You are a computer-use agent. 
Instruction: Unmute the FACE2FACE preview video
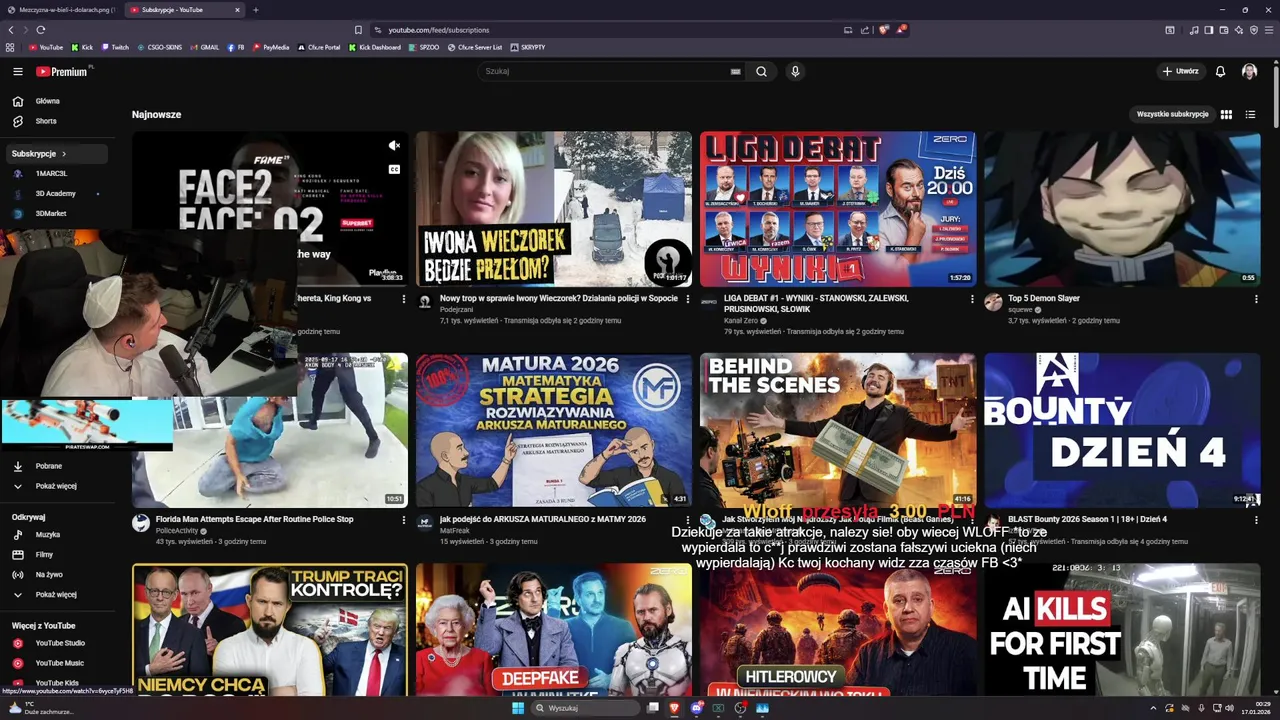(x=394, y=146)
